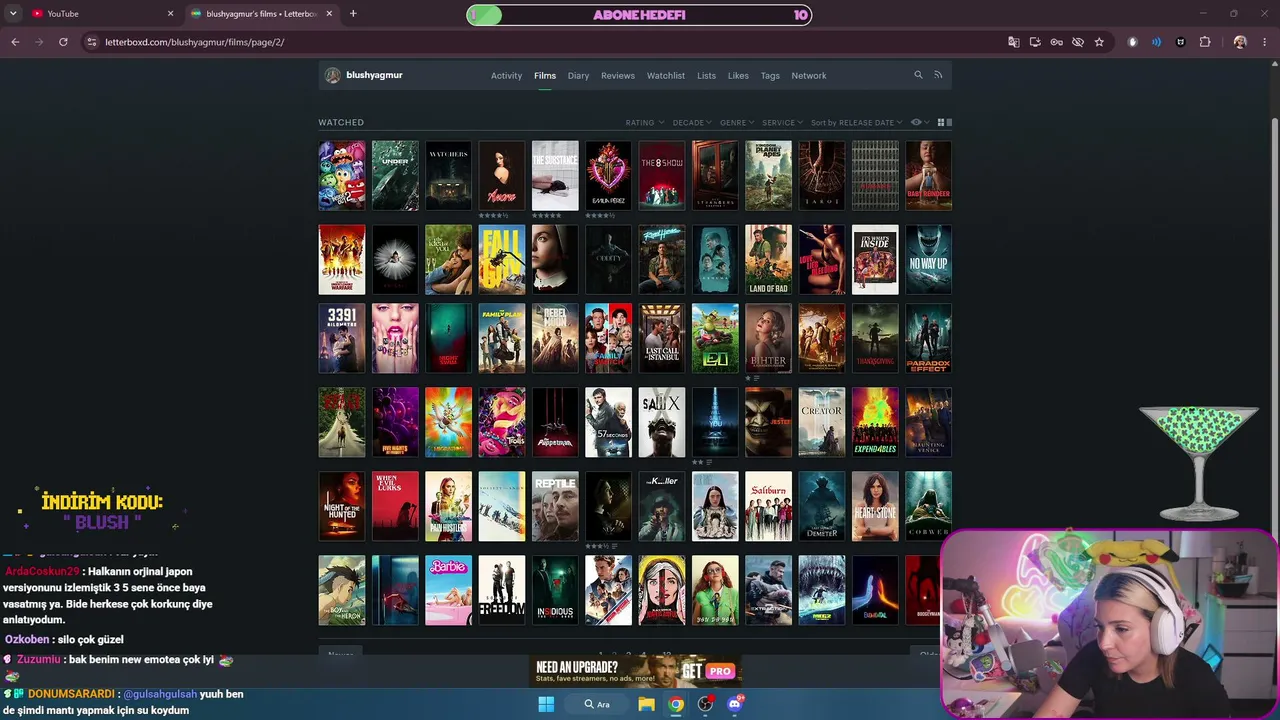The height and width of the screenshot is (720, 1280).
Task: Expand the DECADE filter dropdown
Action: (692, 123)
